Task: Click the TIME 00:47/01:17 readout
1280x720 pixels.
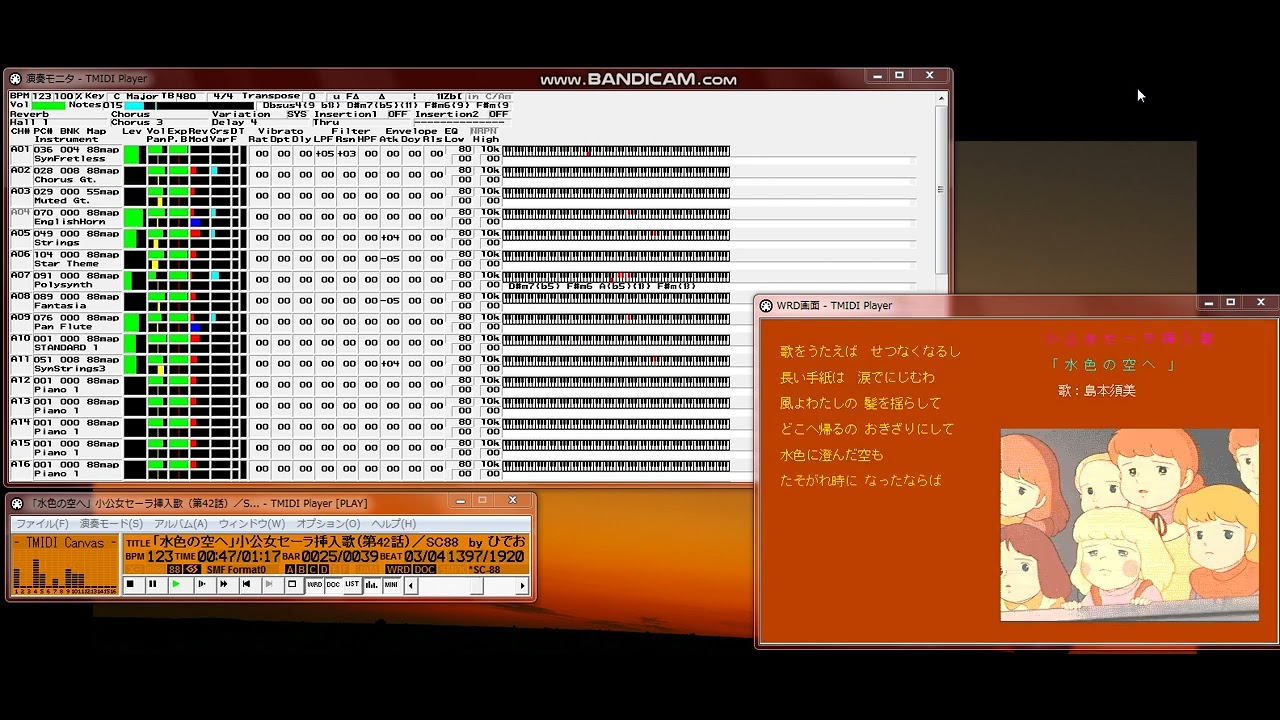Action: (x=228, y=556)
